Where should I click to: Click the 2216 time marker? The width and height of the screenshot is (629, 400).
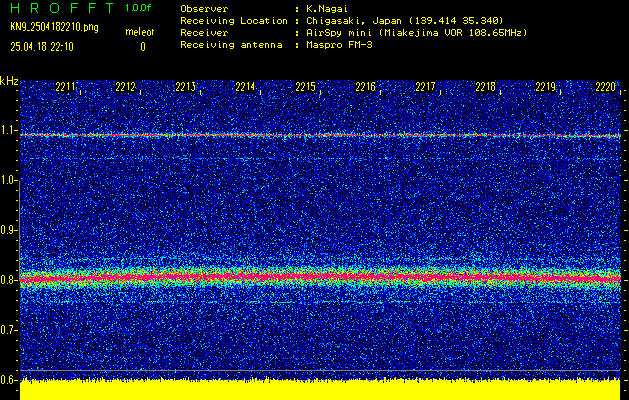tap(365, 87)
